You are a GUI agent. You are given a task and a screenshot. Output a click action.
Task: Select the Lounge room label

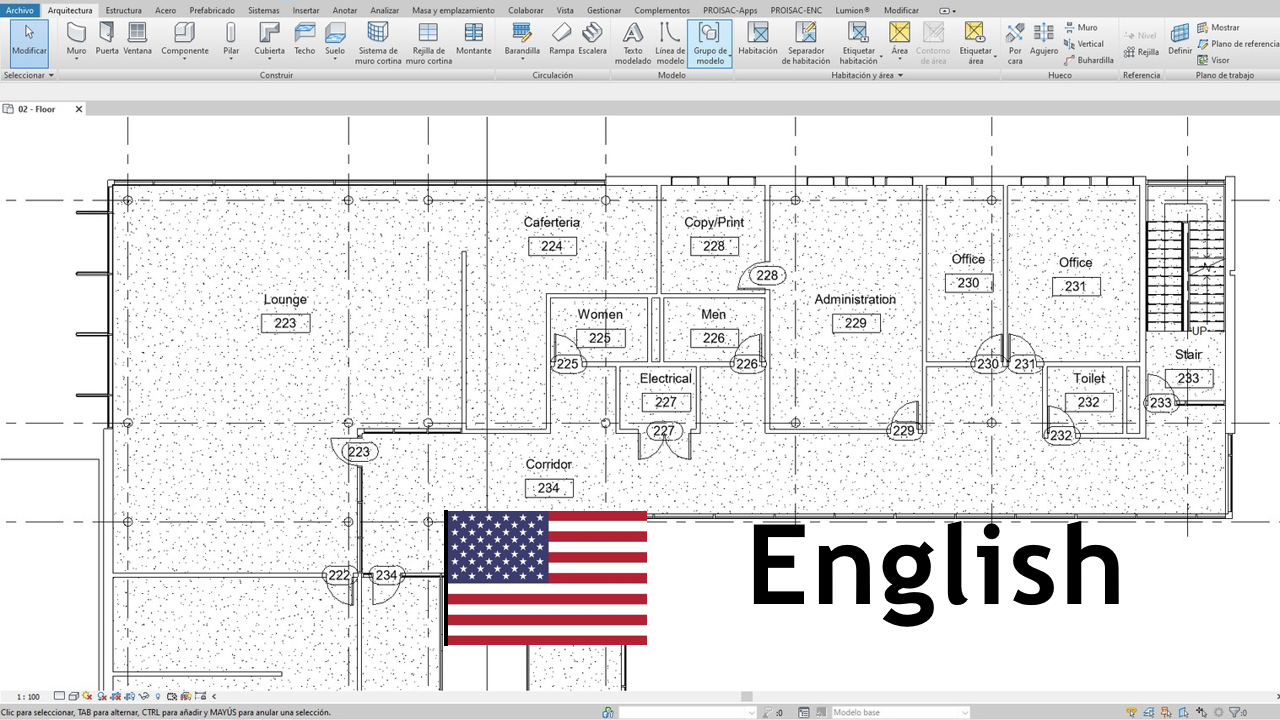285,299
